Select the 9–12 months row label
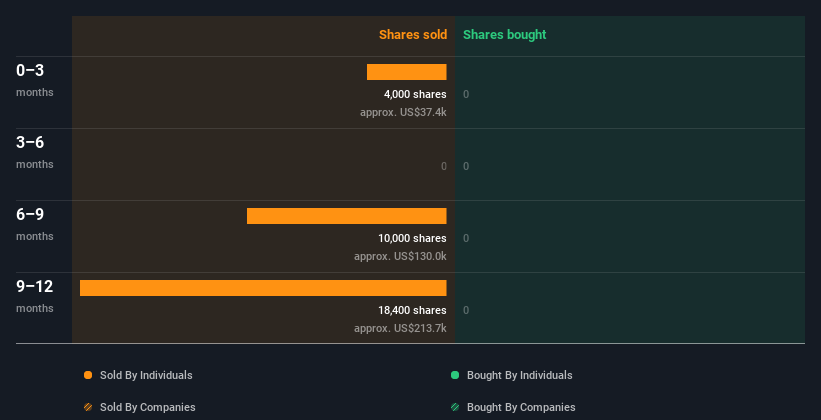The width and height of the screenshot is (821, 420). [x=35, y=286]
